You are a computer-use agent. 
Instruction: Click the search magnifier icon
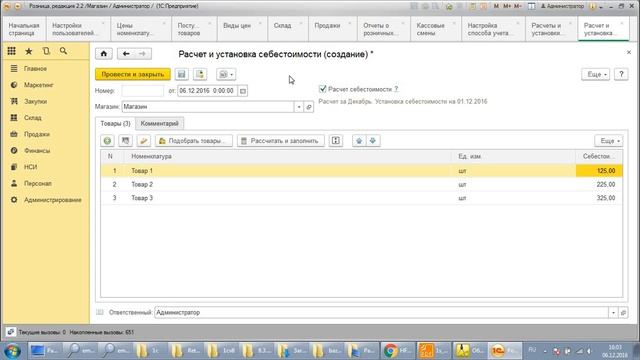(x=63, y=51)
